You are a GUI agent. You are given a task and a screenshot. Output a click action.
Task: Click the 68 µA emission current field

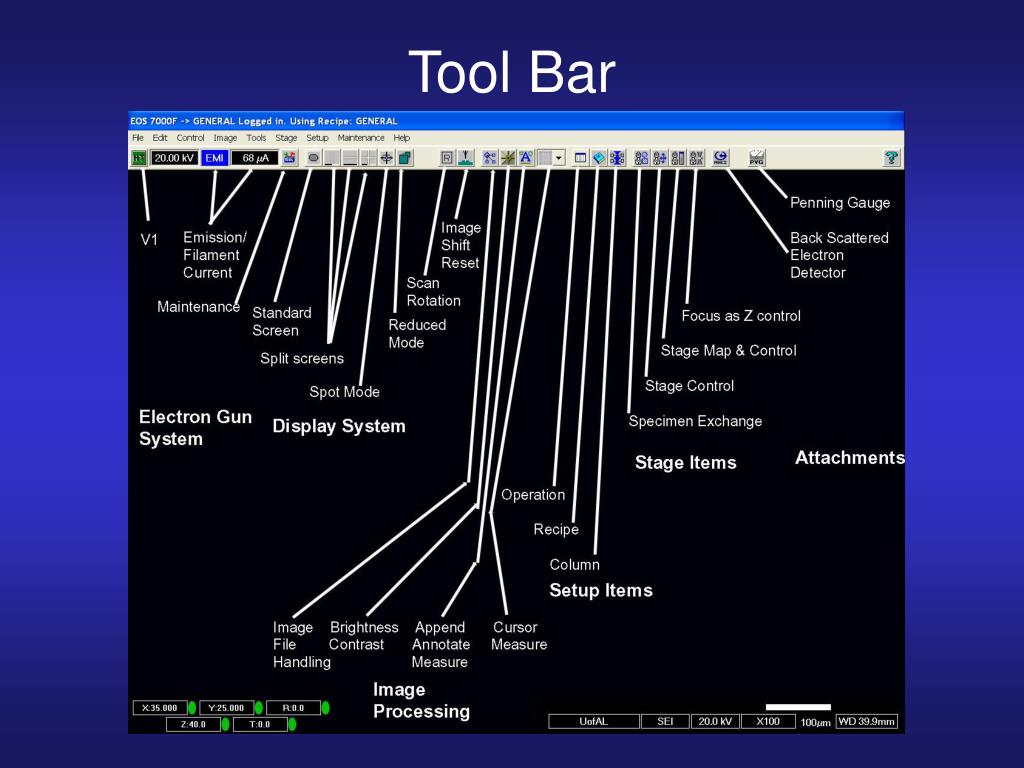255,158
